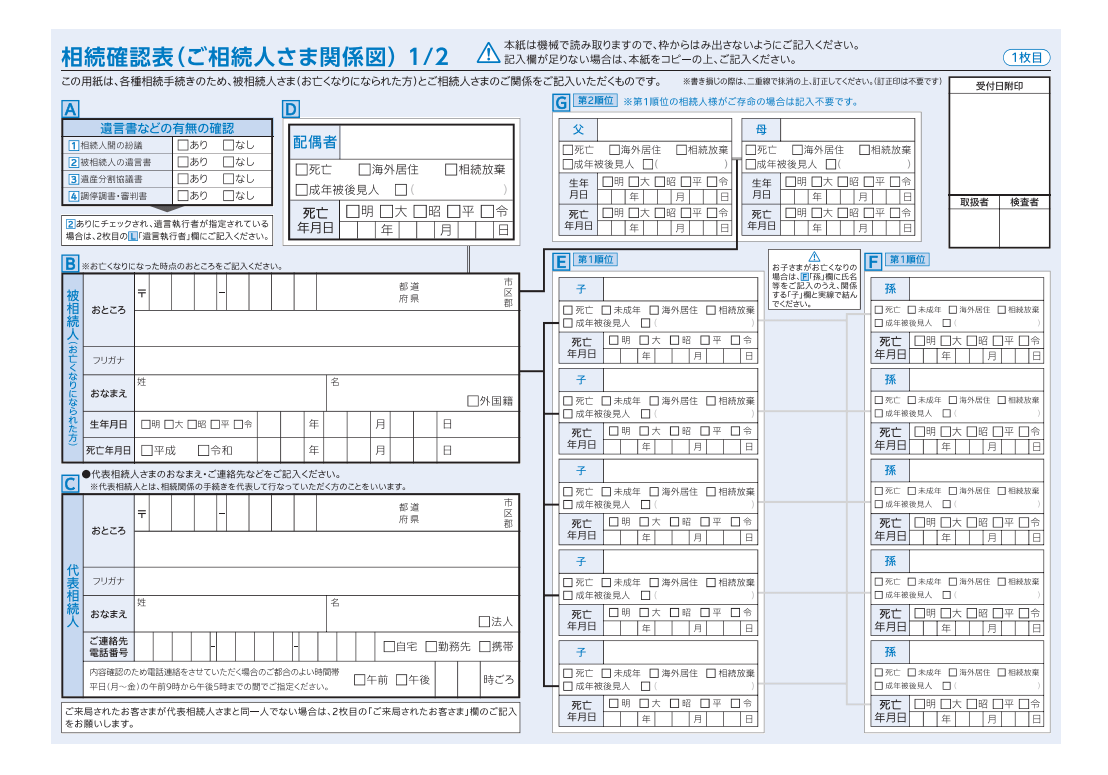This screenshot has width=1108, height=775.
Task: Click the 取扱者 box
Action: click(974, 227)
